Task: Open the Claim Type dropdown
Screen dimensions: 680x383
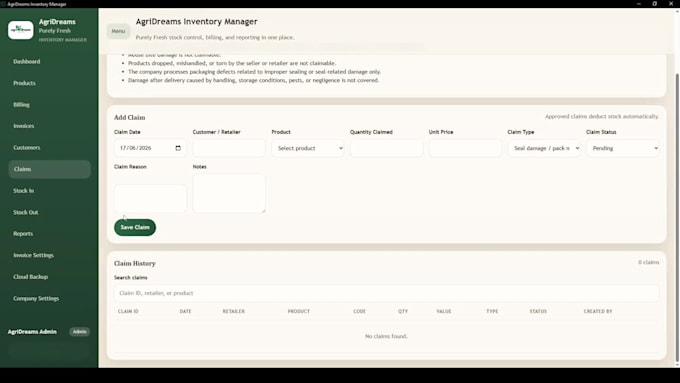Action: (544, 148)
